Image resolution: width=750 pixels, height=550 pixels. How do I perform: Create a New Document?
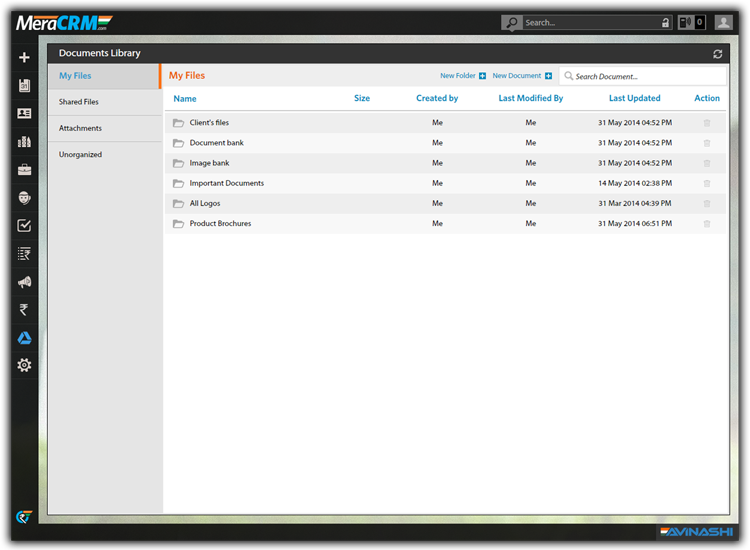tap(522, 76)
